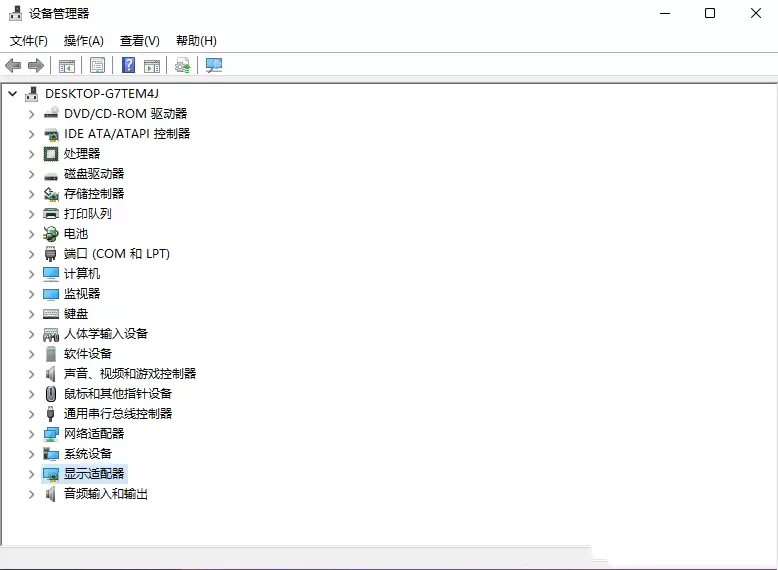Click the Forward arrow toolbar icon

[x=36, y=65]
